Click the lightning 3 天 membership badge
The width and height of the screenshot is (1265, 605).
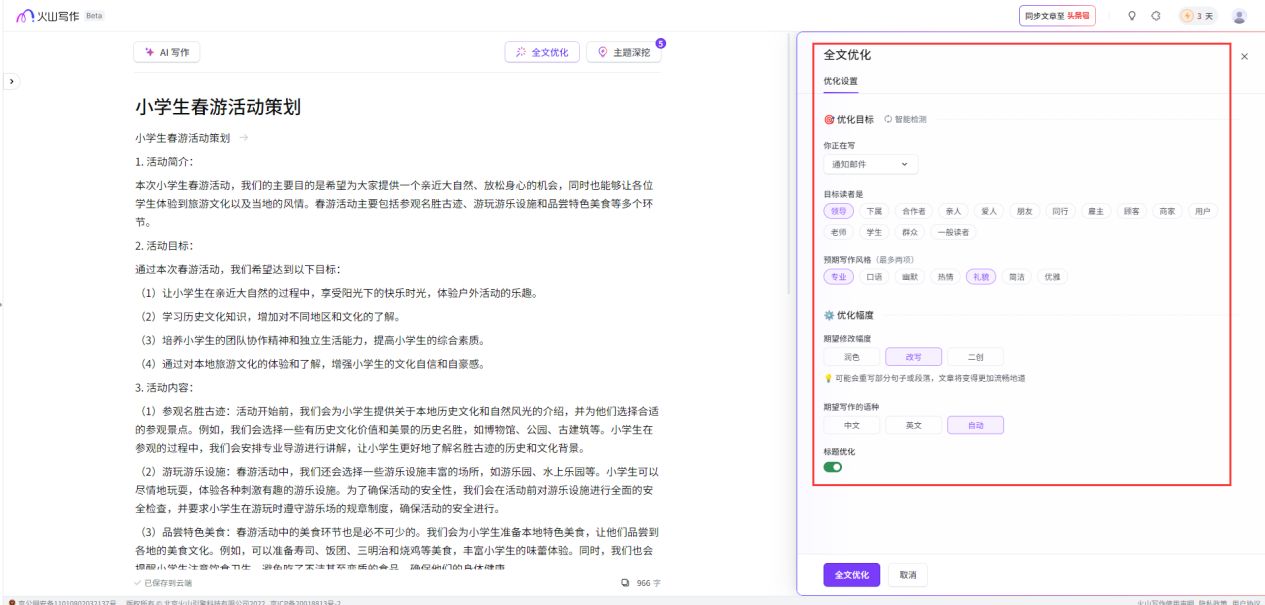[1198, 16]
